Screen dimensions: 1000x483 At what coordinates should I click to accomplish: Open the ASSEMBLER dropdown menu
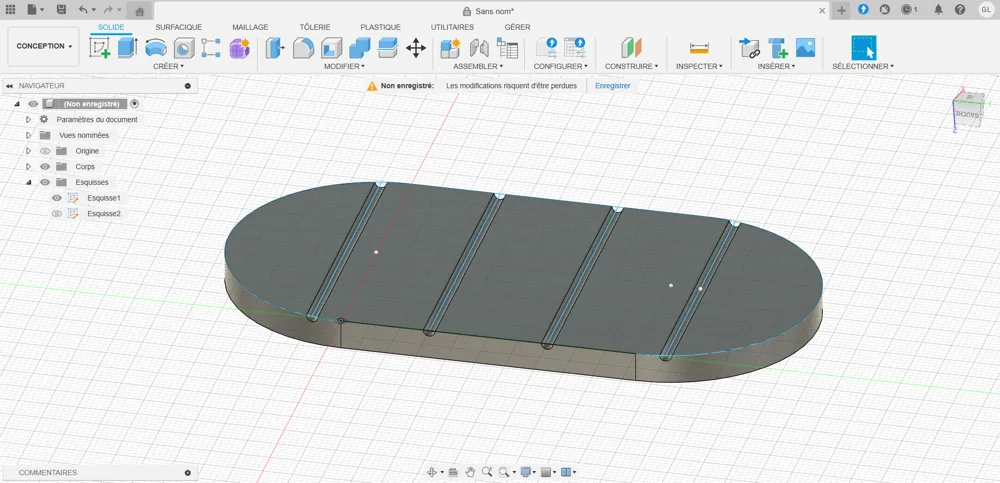pyautogui.click(x=478, y=66)
